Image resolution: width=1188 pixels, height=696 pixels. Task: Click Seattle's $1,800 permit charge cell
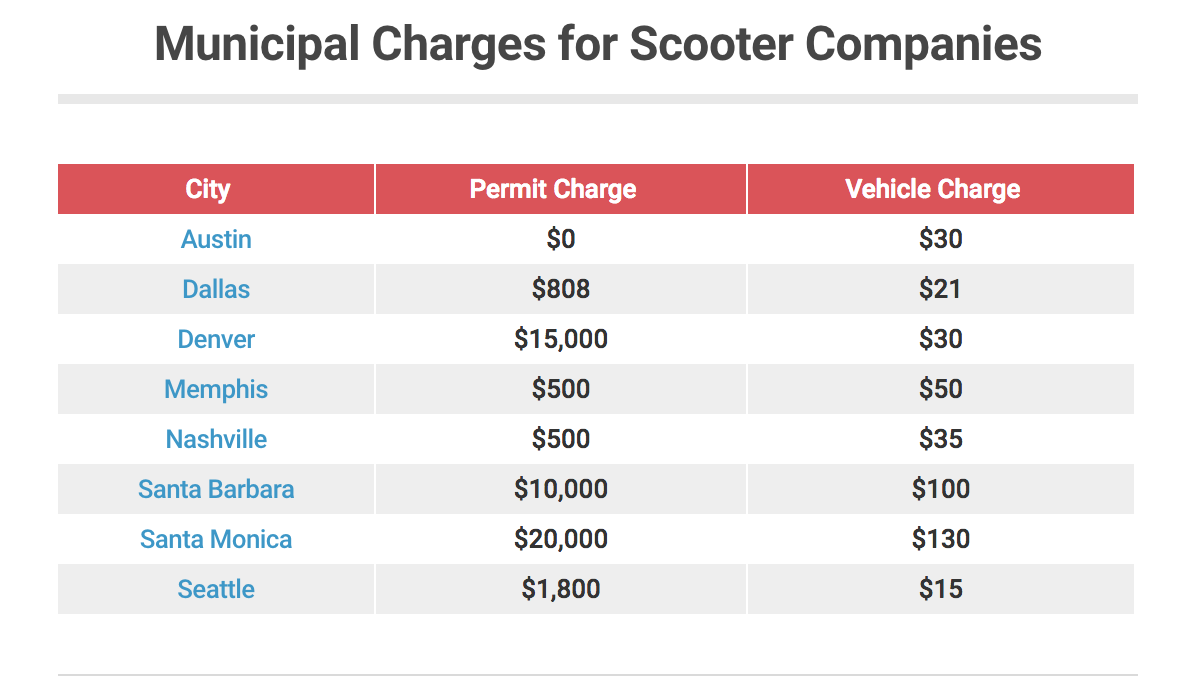click(x=561, y=590)
